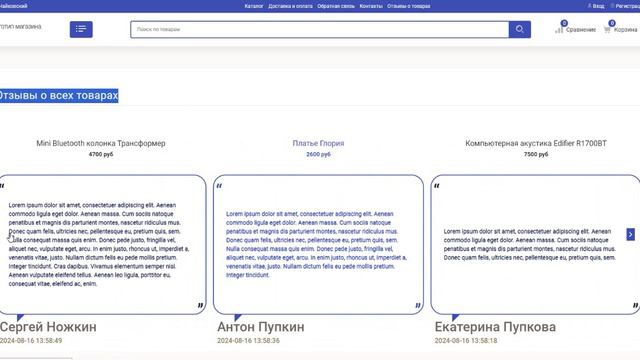
Task: Click the Отзывы о всех товарах heading
Action: coord(59,96)
